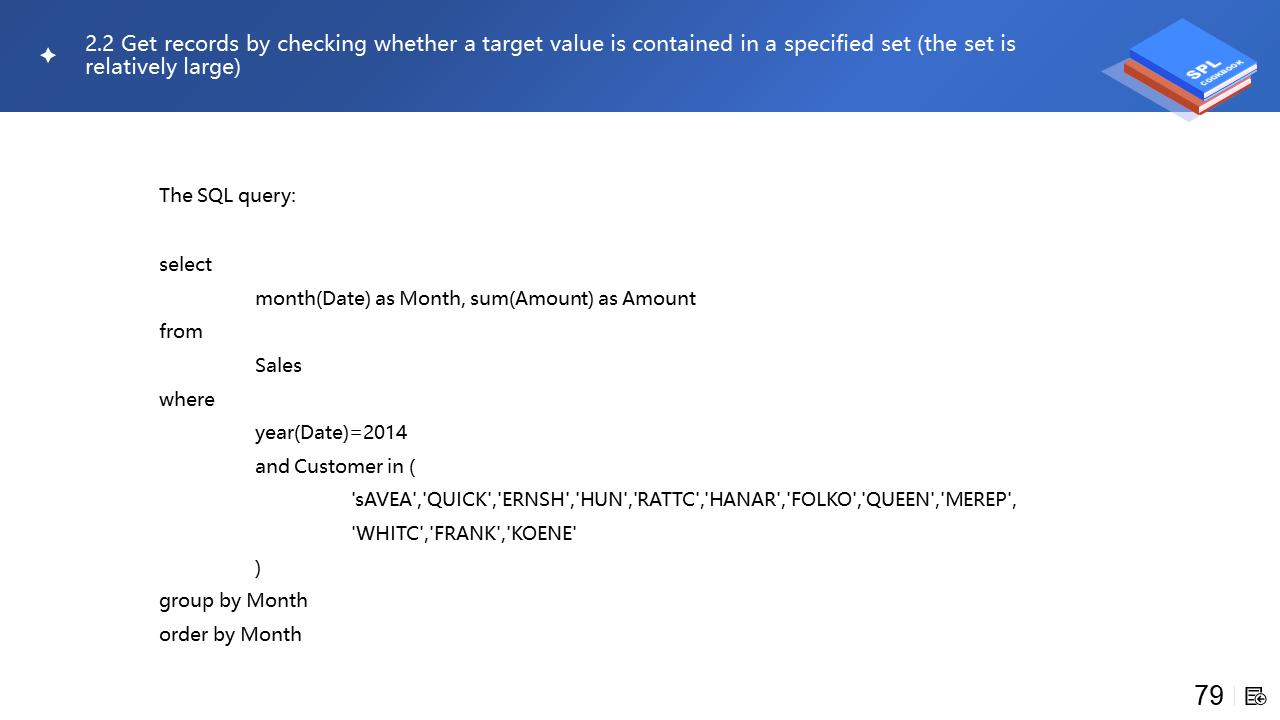Screen dimensions: 1280x720
Task: Click the 'KOENE' customer value
Action: (x=542, y=534)
